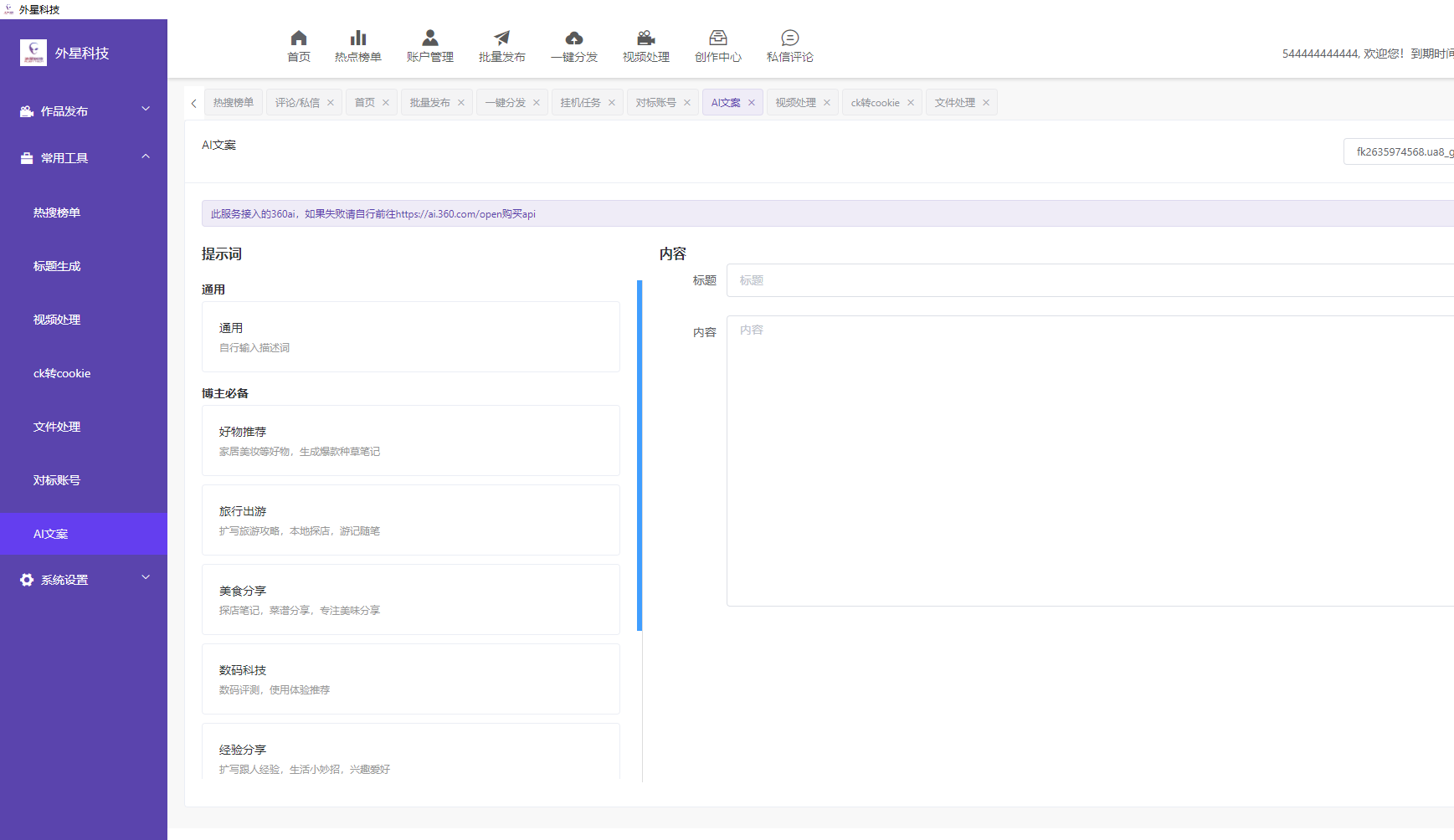The width and height of the screenshot is (1454, 840).
Task: Select 标题生成 in the sidebar
Action: point(57,266)
